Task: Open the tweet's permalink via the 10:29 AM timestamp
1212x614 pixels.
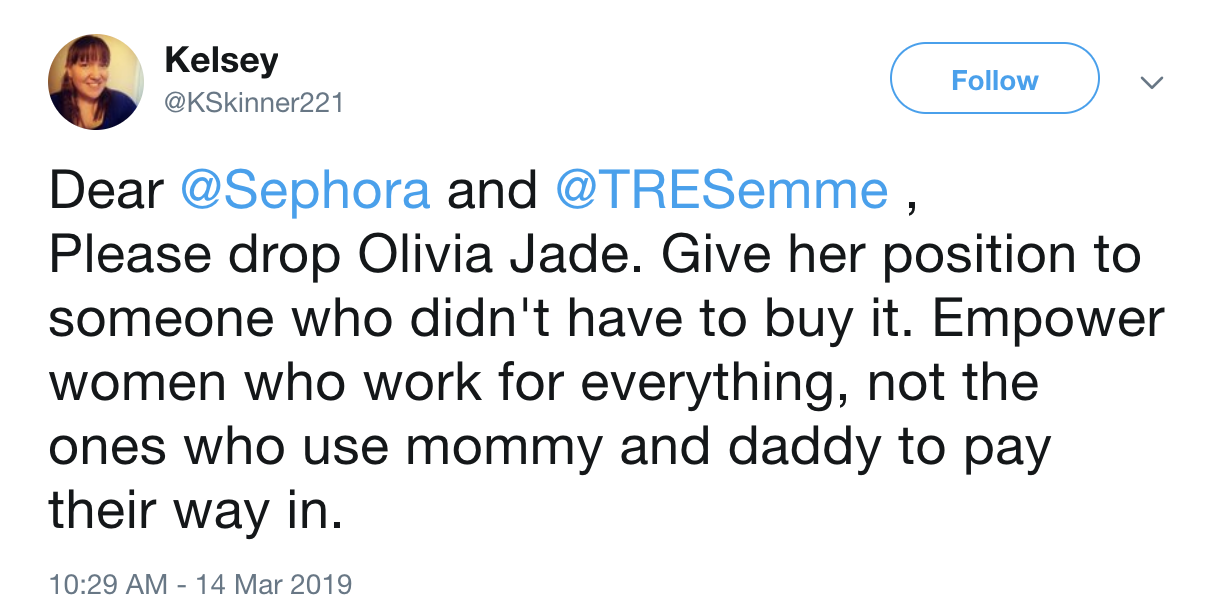Action: pyautogui.click(x=107, y=582)
